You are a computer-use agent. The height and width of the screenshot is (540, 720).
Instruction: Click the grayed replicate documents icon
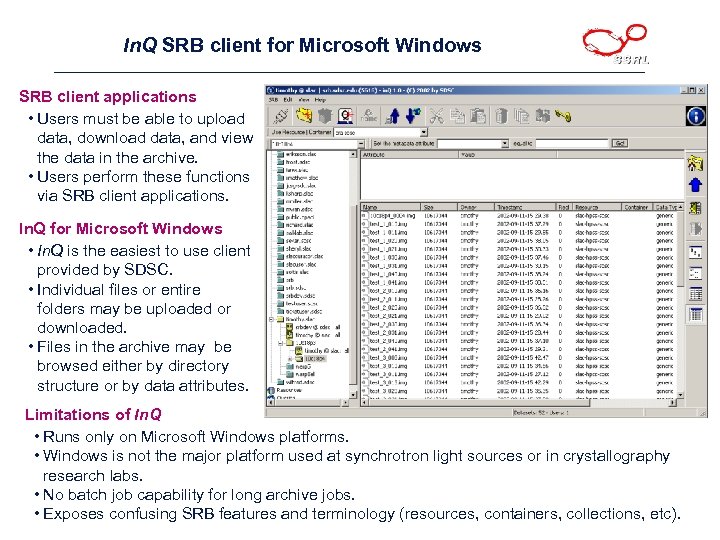tap(521, 116)
